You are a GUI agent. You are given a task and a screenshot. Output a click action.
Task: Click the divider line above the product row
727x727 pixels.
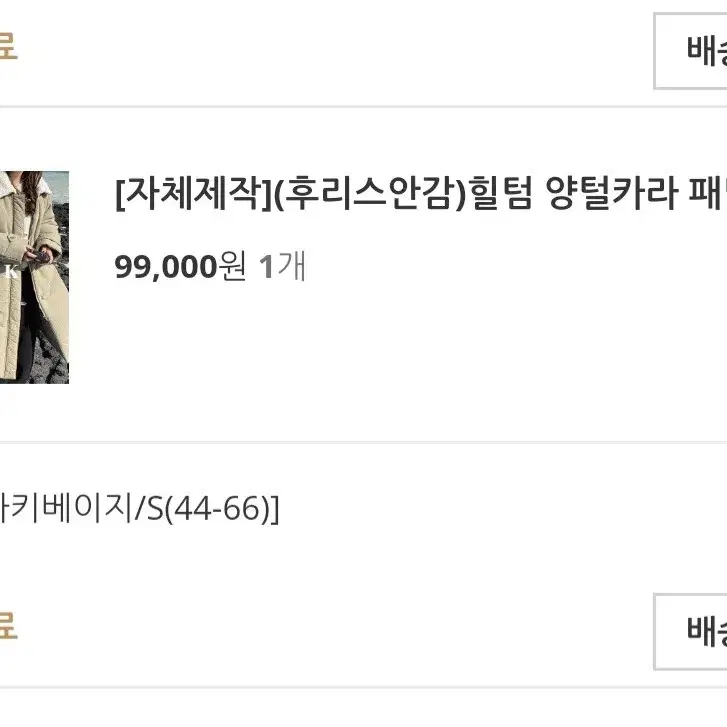click(364, 107)
